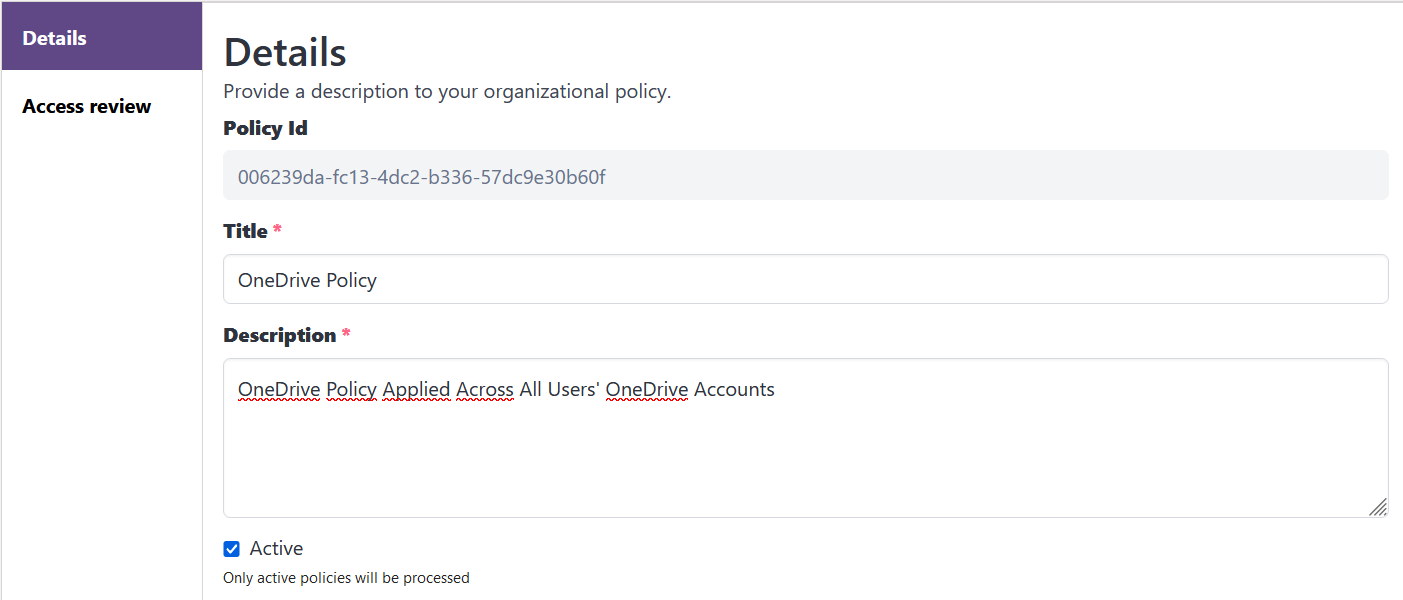Click the Description text area
Image resolution: width=1403 pixels, height=600 pixels.
click(700, 440)
